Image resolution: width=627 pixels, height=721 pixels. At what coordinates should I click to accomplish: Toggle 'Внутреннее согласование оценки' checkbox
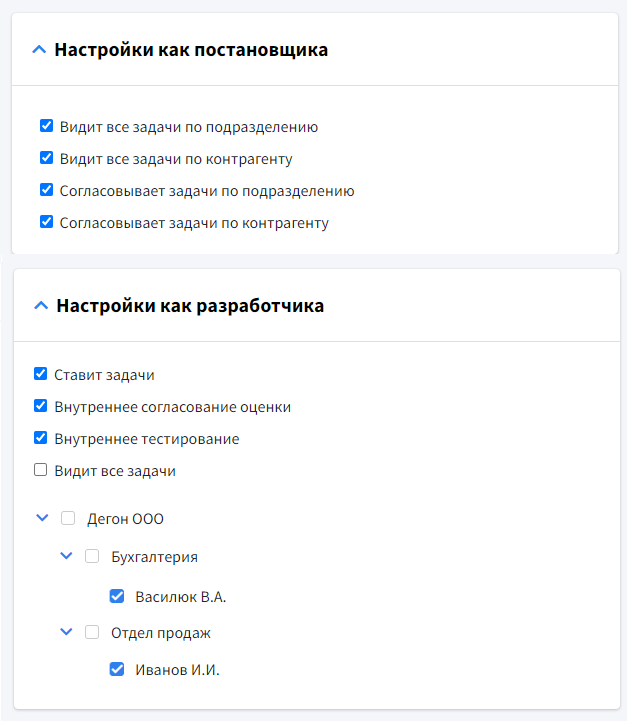click(41, 406)
